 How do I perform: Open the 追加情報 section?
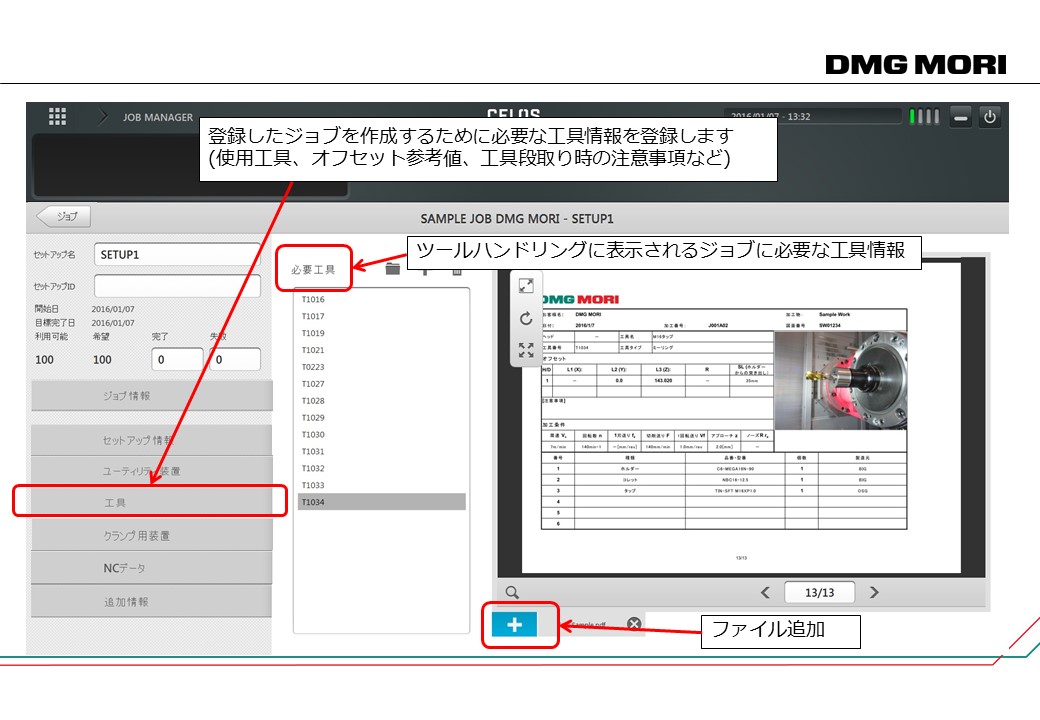pos(152,601)
